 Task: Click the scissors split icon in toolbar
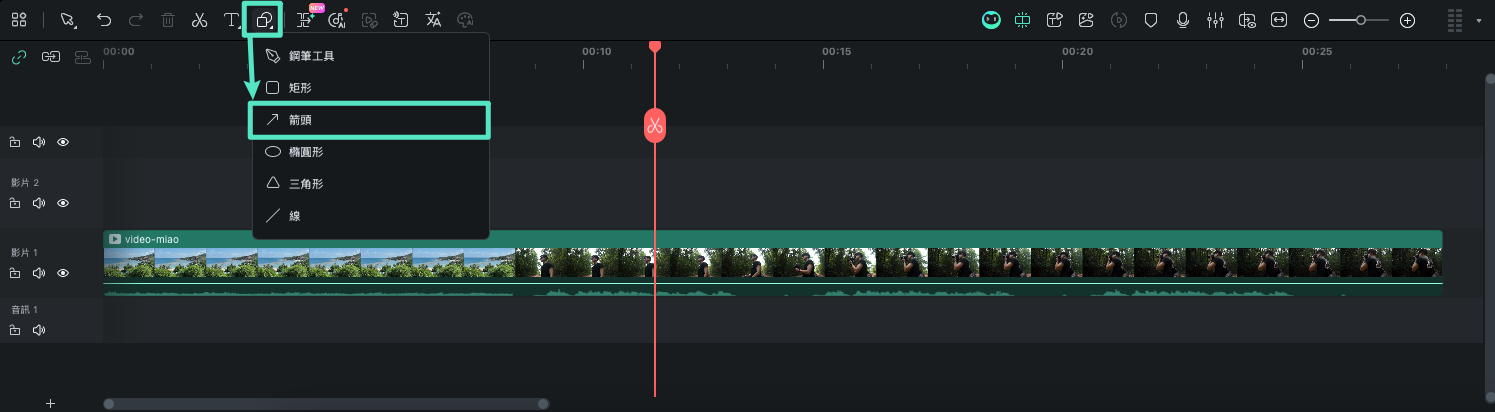[199, 20]
